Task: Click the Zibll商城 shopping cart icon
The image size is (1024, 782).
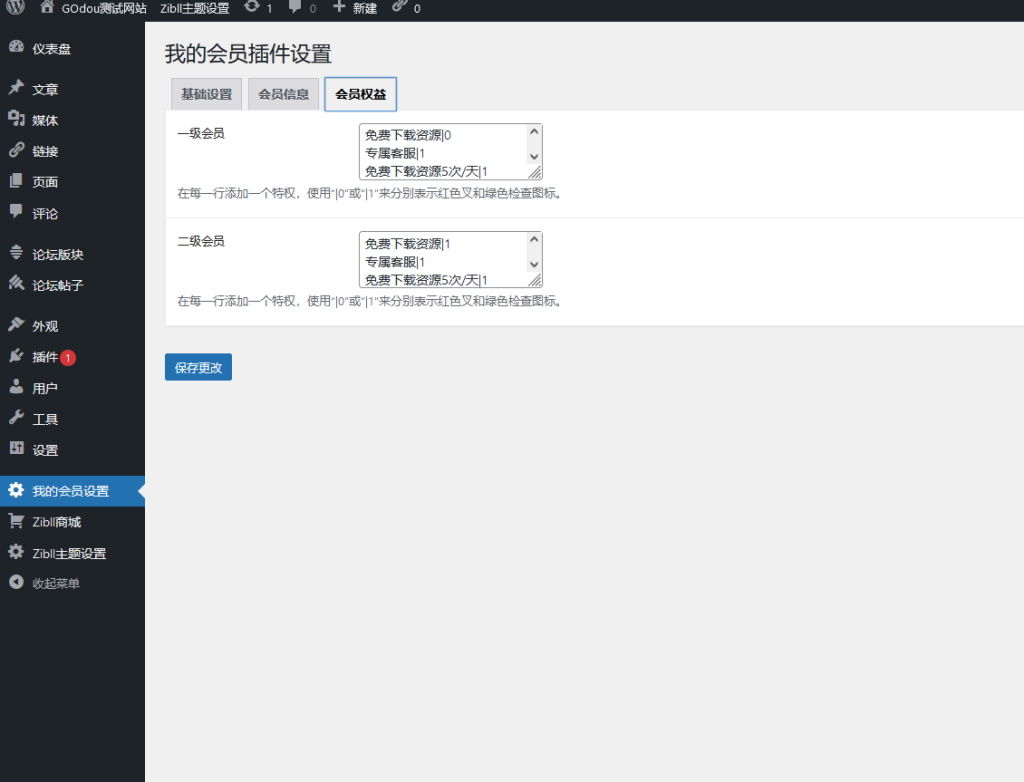Action: tap(15, 521)
